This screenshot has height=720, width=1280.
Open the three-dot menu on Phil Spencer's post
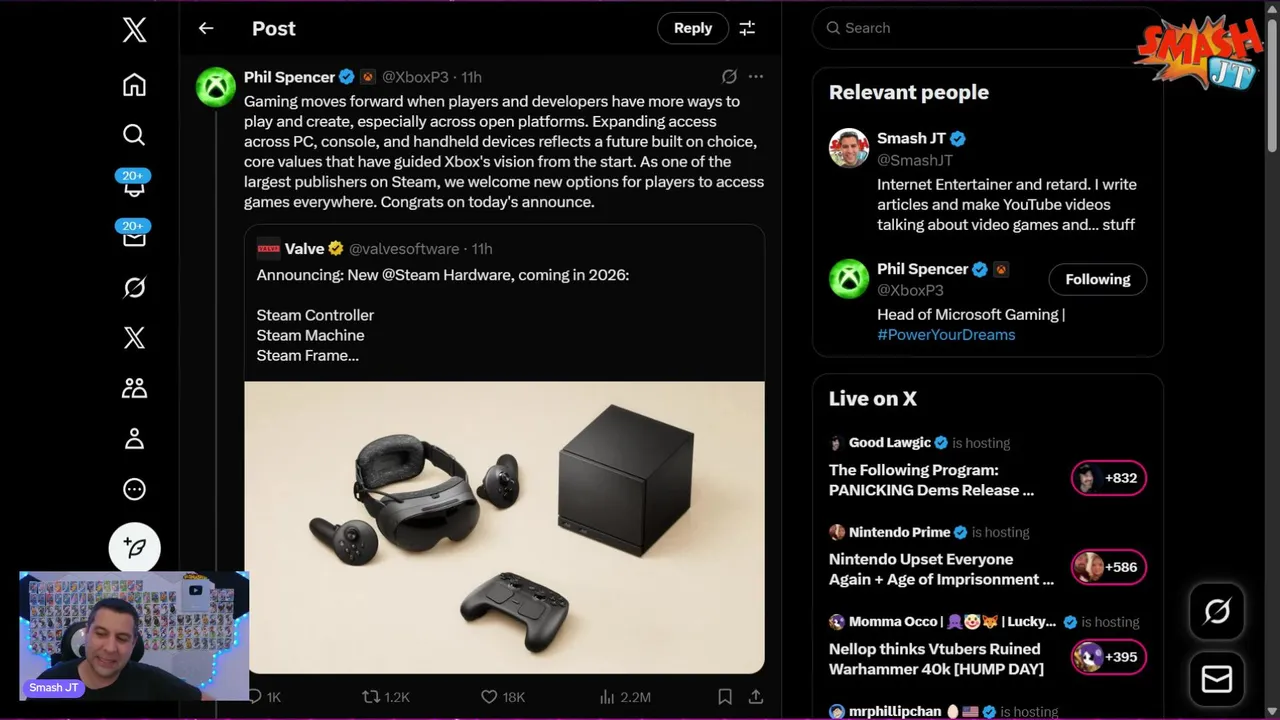pos(756,77)
